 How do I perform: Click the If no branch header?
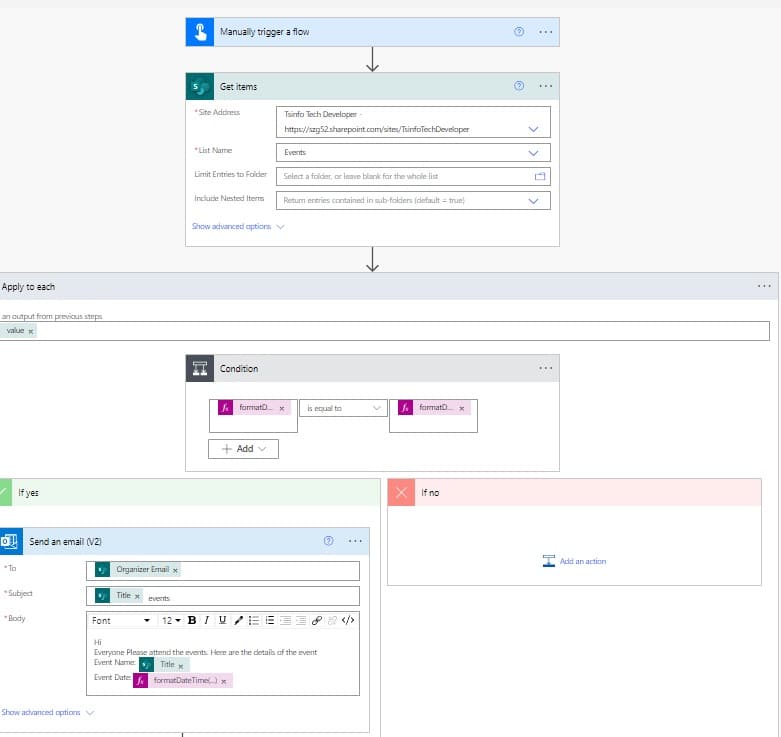pos(574,492)
